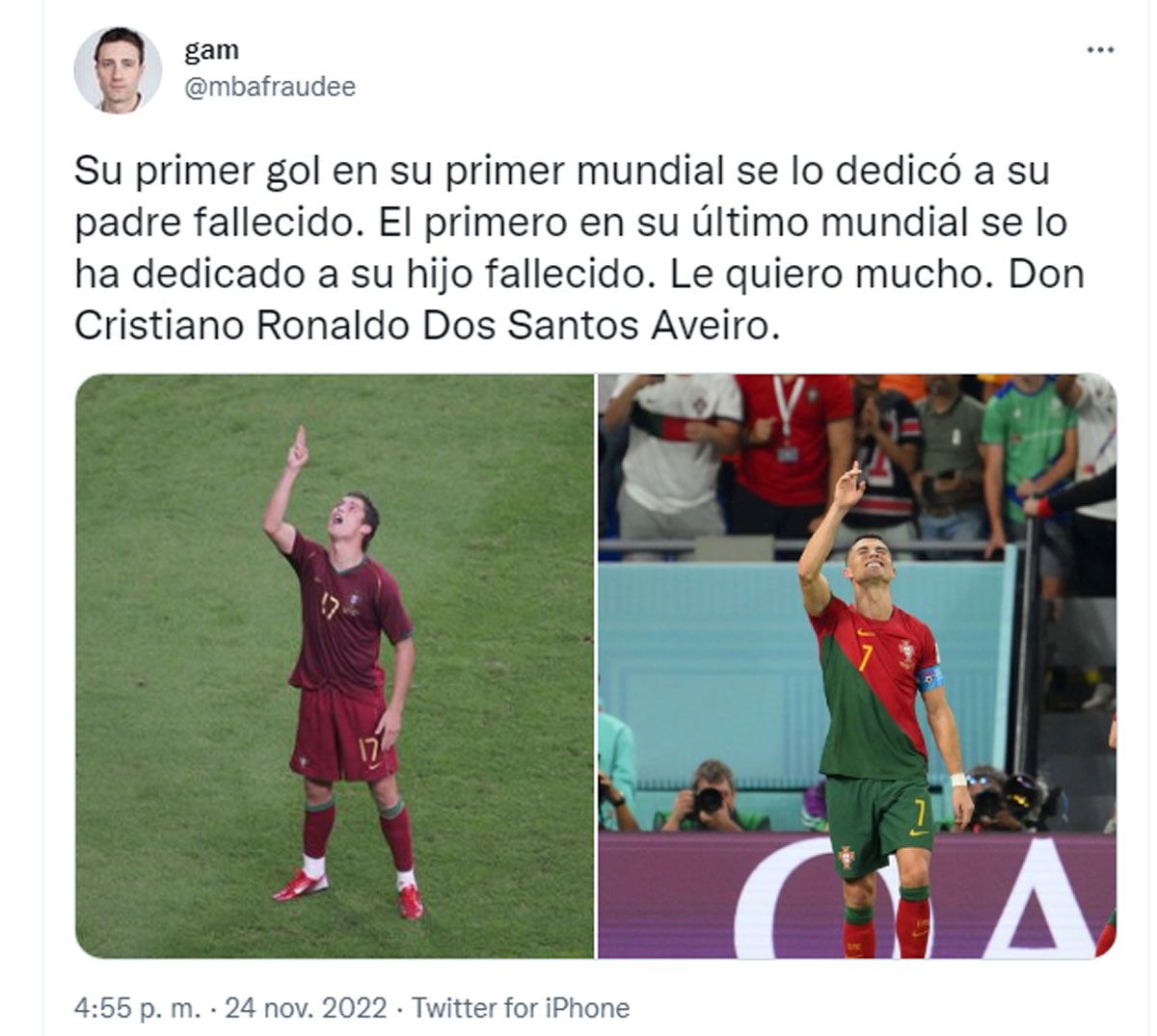The width and height of the screenshot is (1157, 1036).
Task: Click the purple advertising board in the right photo
Action: pyautogui.click(x=857, y=895)
